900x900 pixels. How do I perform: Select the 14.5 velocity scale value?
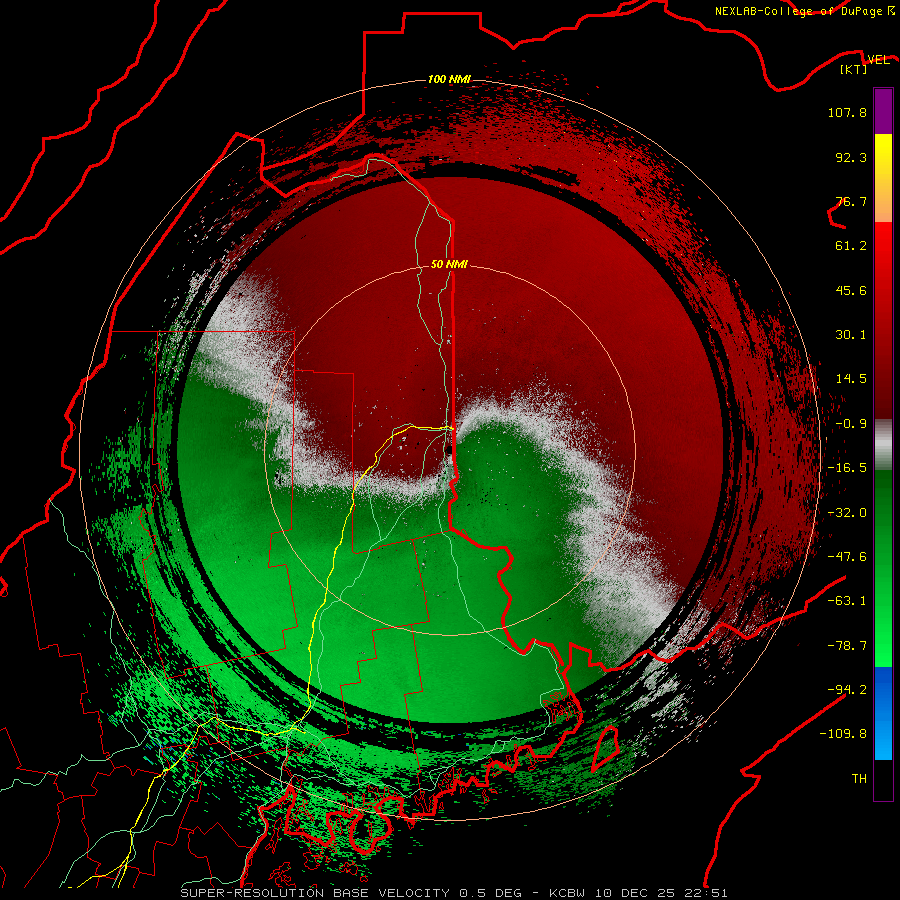tap(851, 379)
